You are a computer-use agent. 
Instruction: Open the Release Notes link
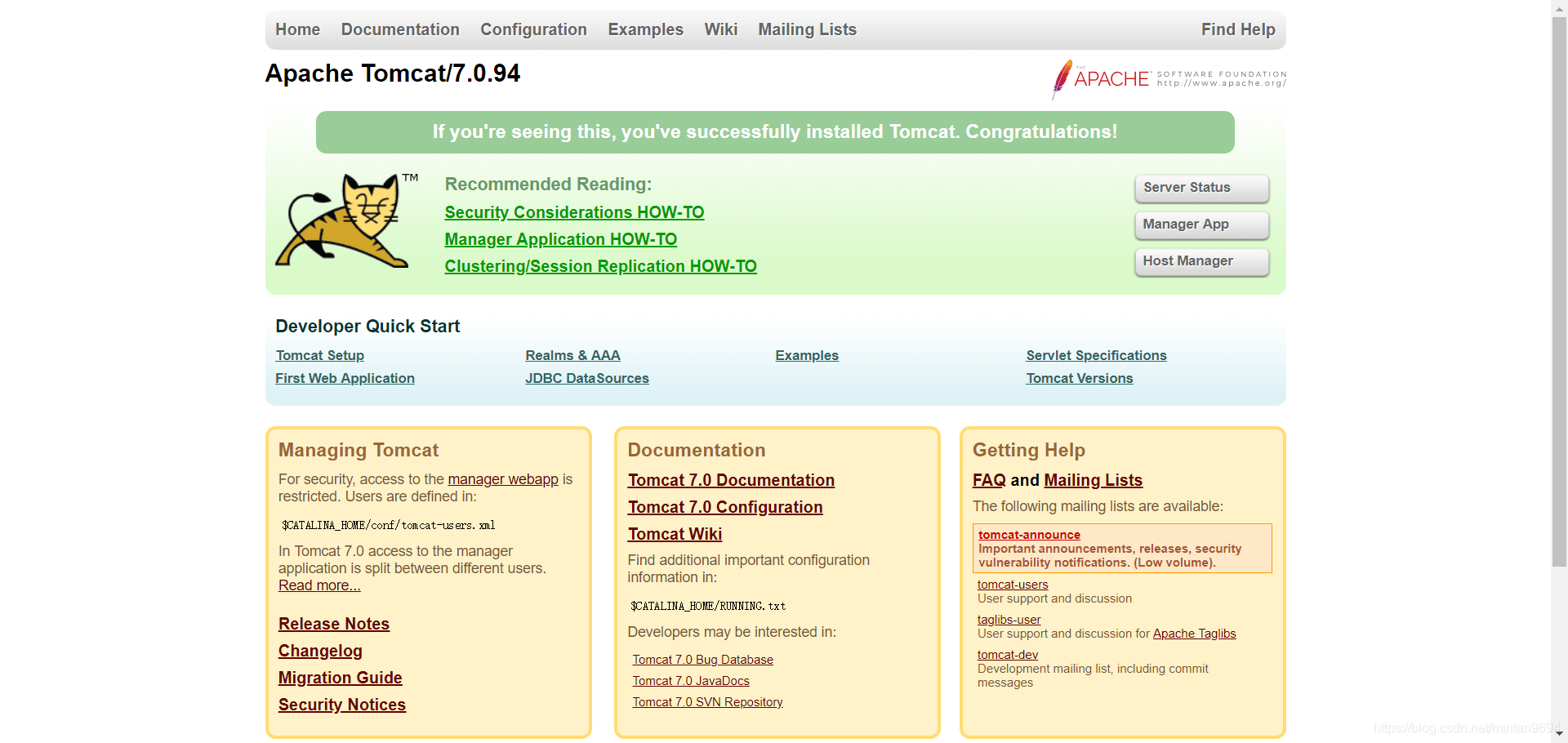333,624
